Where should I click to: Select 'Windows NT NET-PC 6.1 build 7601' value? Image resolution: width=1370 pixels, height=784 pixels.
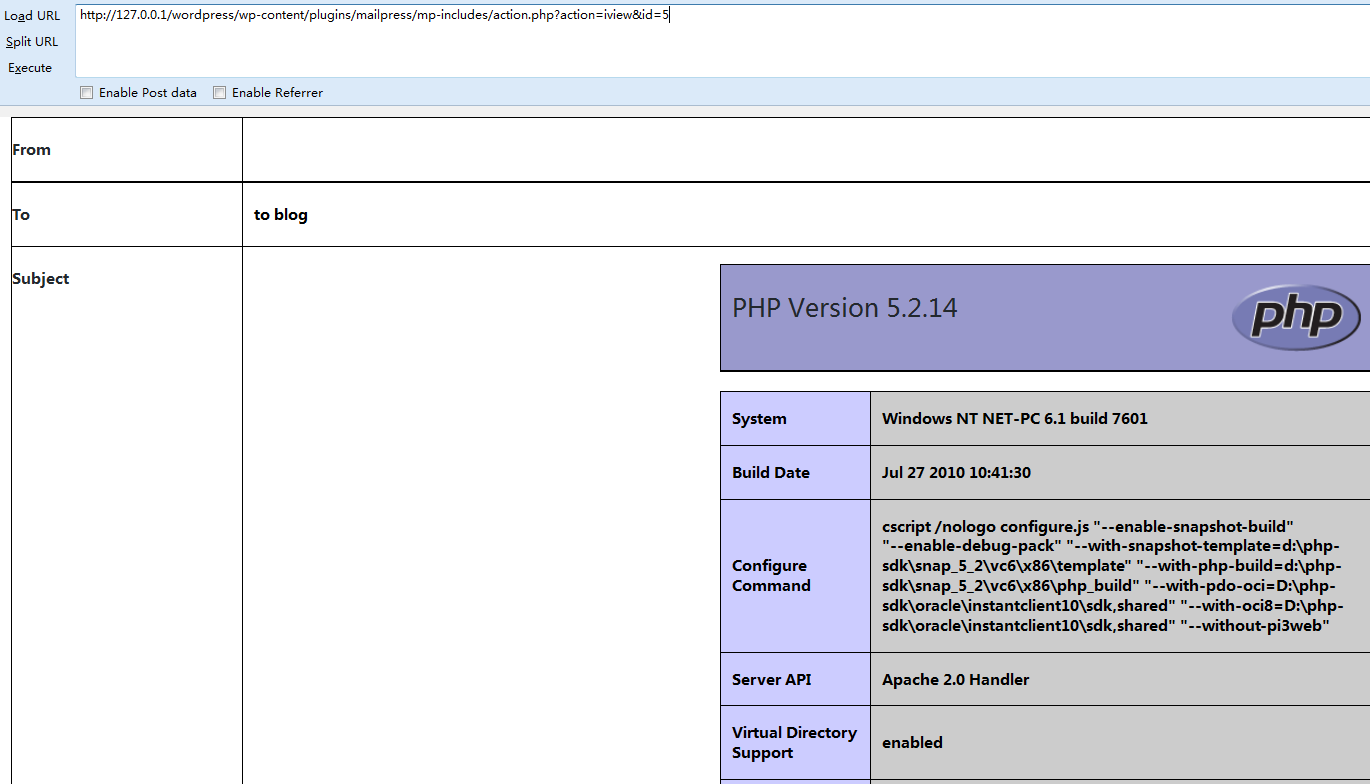1015,419
